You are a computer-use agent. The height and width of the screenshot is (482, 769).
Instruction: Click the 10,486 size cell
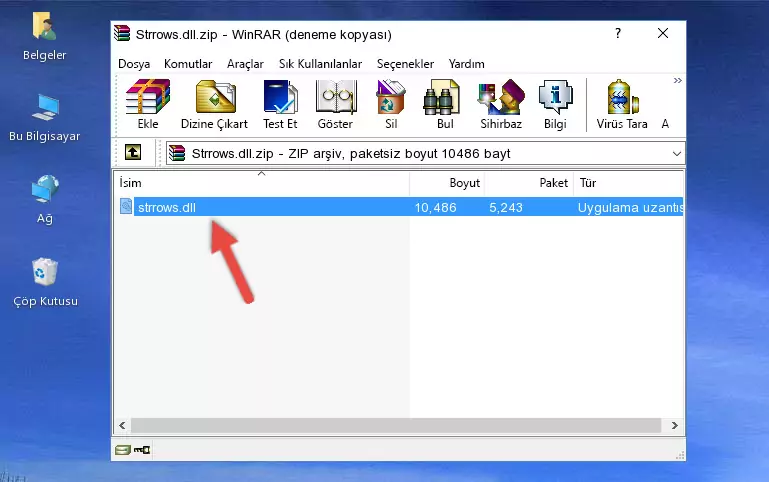pyautogui.click(x=436, y=207)
